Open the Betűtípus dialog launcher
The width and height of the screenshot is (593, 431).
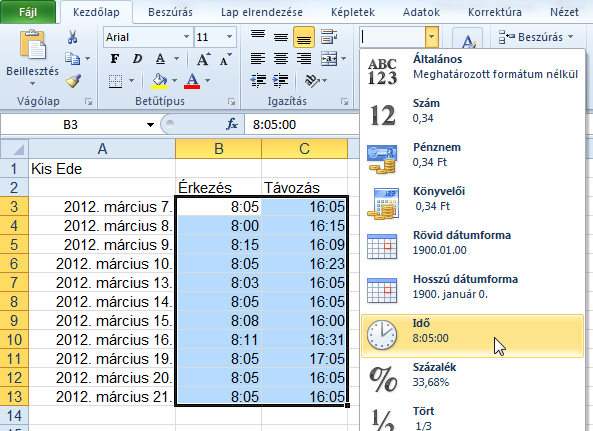pyautogui.click(x=231, y=101)
